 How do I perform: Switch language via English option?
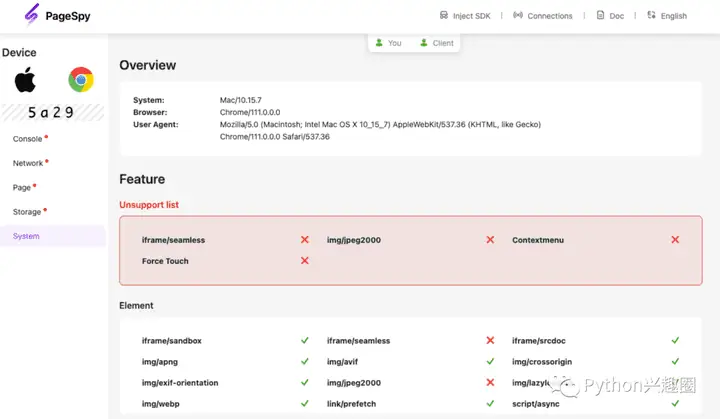click(x=674, y=16)
